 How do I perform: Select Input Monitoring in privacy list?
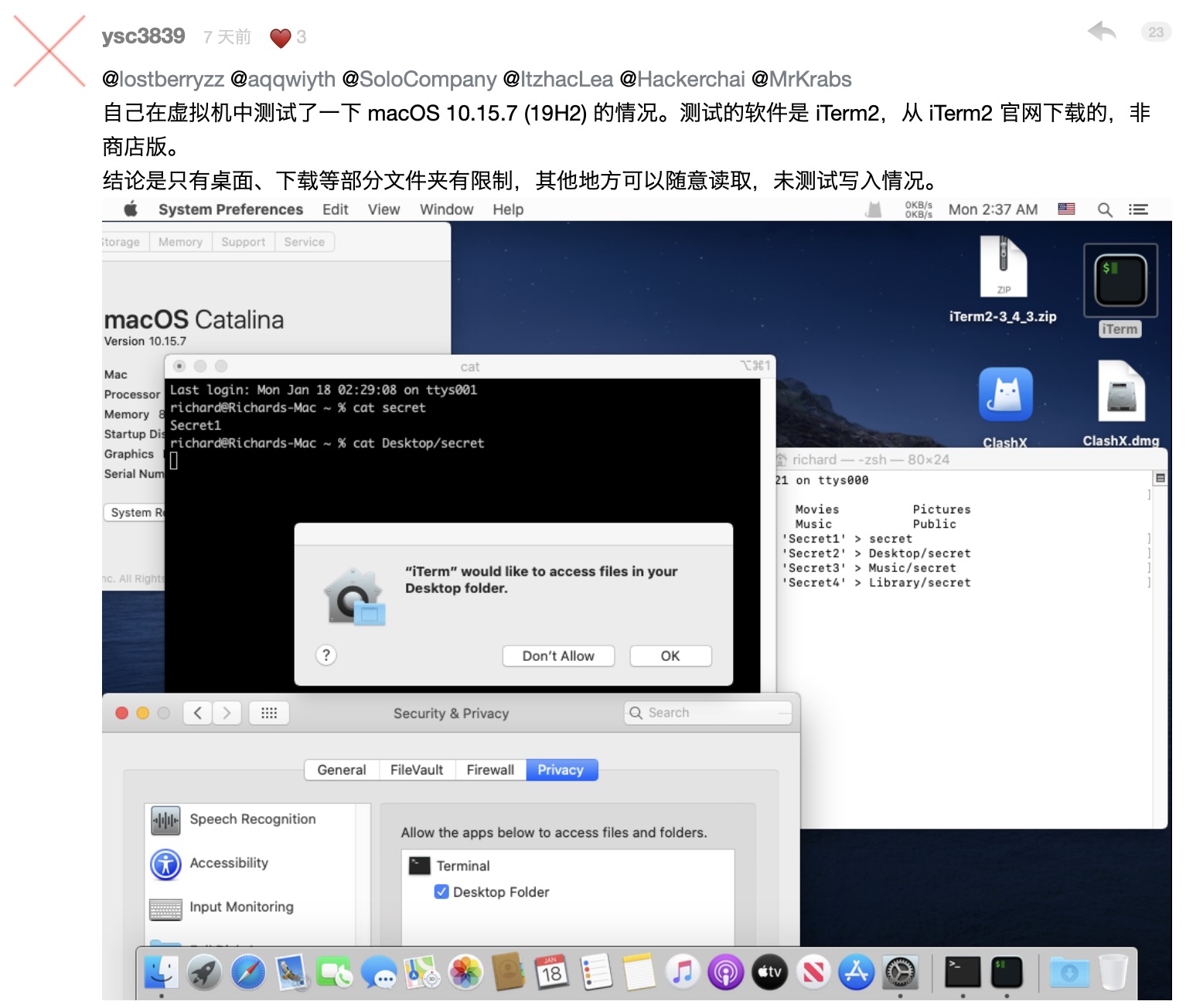click(x=250, y=908)
